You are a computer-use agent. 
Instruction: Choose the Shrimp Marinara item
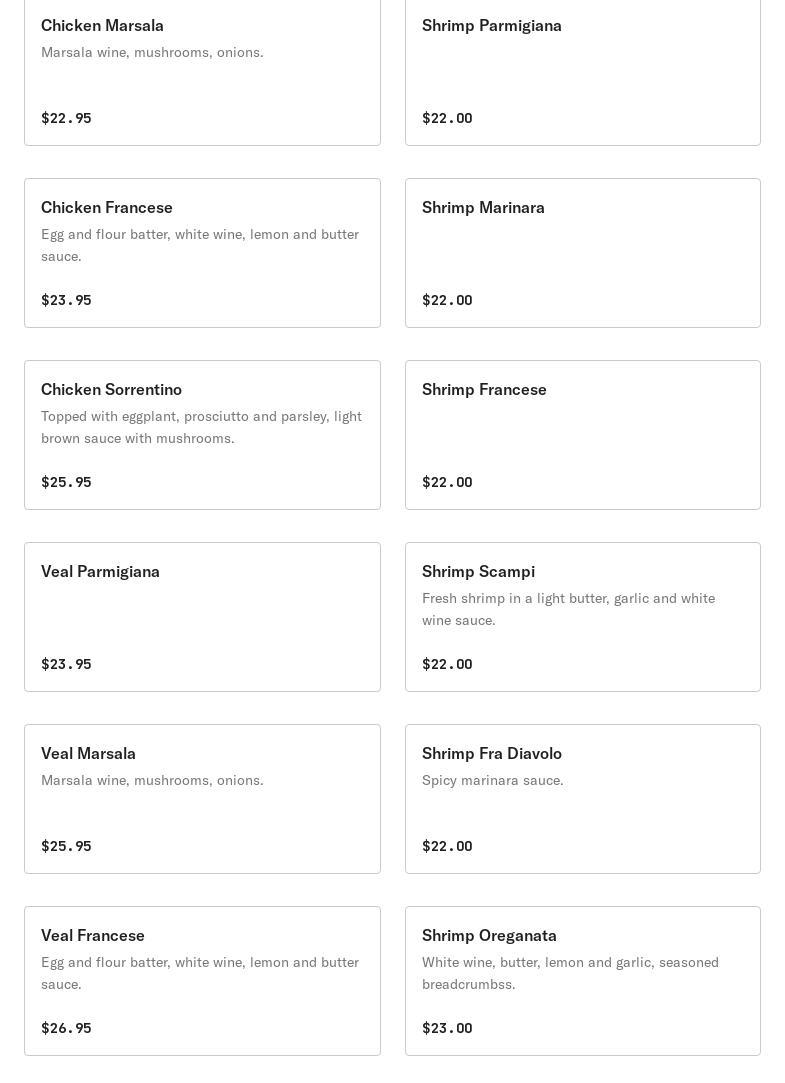(x=483, y=208)
